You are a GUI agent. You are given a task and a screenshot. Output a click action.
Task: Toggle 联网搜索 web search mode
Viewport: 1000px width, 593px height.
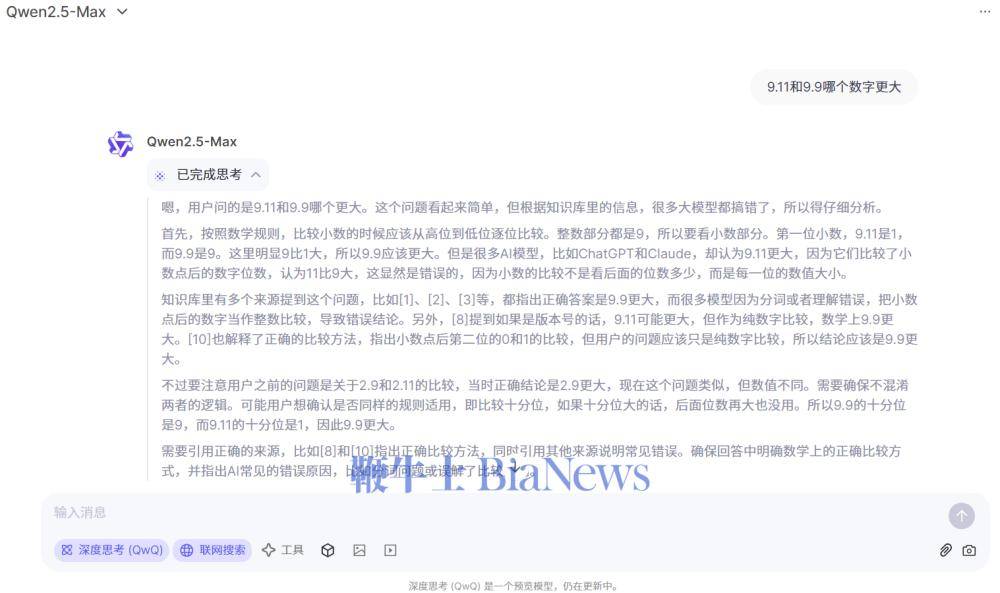point(212,550)
